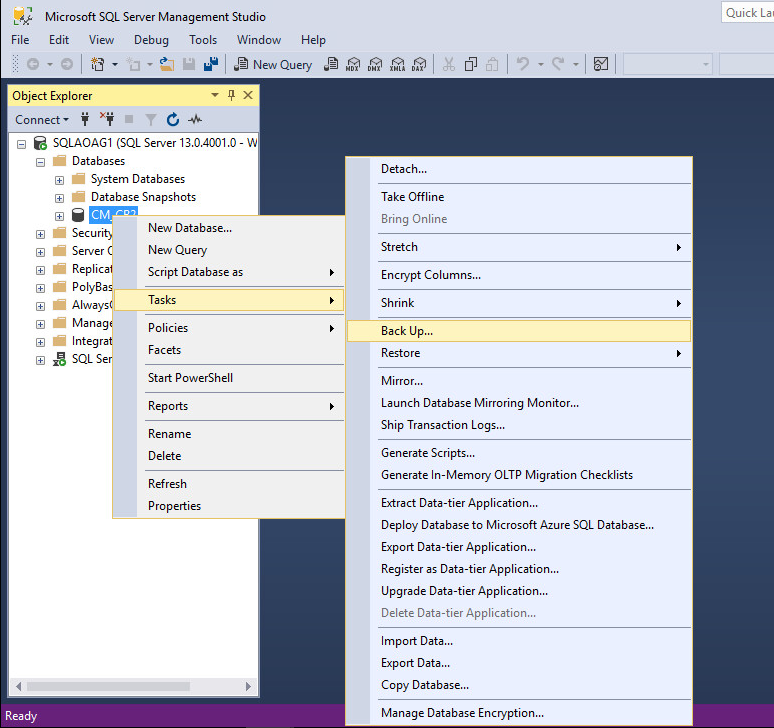Open the Object Explorer window position dropdown

215,95
